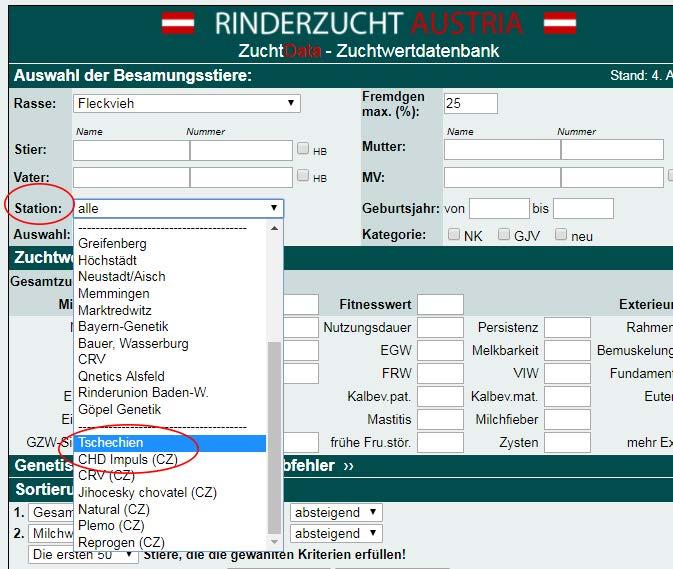673x569 pixels.
Task: Focus the MV Name input field
Action: click(502, 178)
